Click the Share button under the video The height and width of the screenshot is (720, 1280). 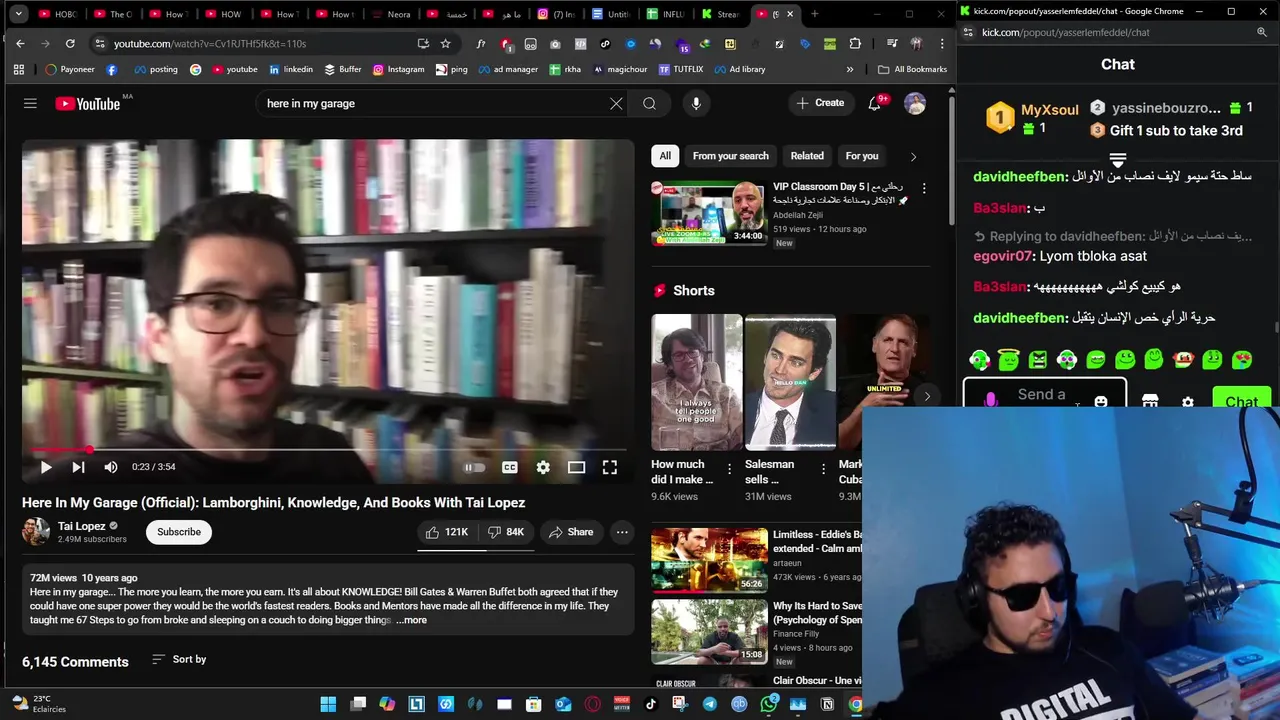click(571, 532)
